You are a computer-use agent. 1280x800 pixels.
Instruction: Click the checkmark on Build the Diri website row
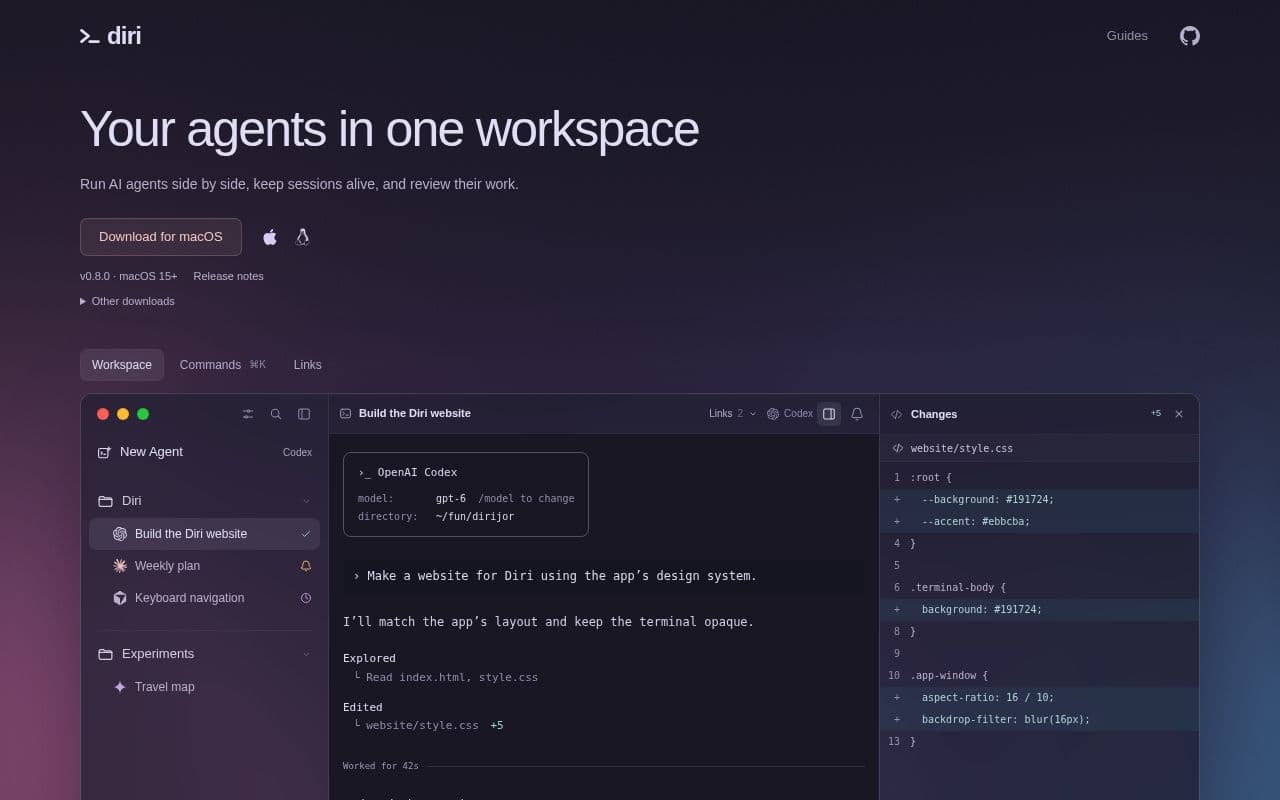tap(306, 534)
